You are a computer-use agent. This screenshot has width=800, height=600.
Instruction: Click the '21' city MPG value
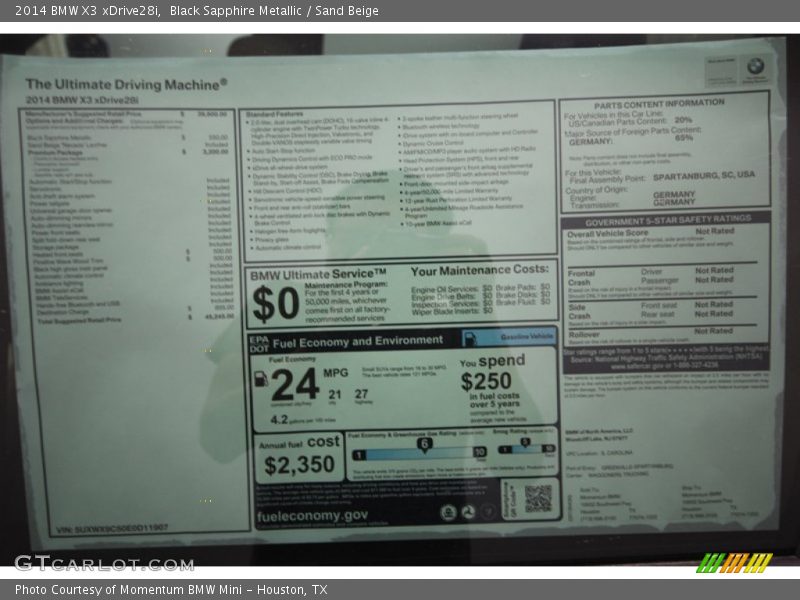coord(335,394)
